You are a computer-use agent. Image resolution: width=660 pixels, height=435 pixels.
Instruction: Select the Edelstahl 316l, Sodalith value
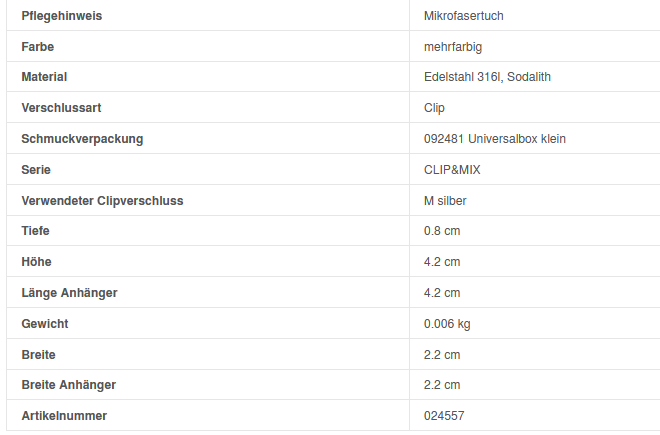(x=487, y=77)
